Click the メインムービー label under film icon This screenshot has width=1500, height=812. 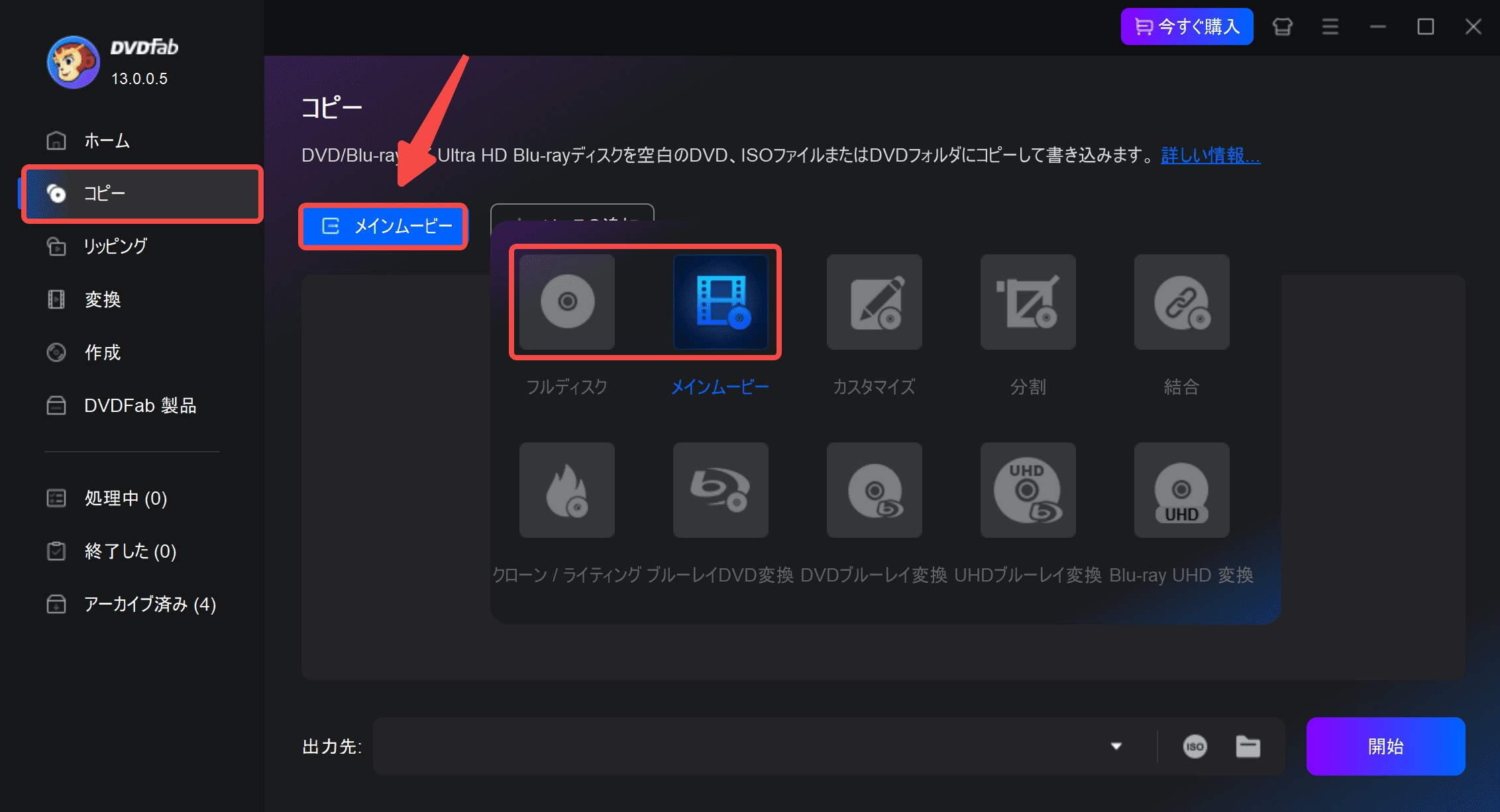pos(720,387)
